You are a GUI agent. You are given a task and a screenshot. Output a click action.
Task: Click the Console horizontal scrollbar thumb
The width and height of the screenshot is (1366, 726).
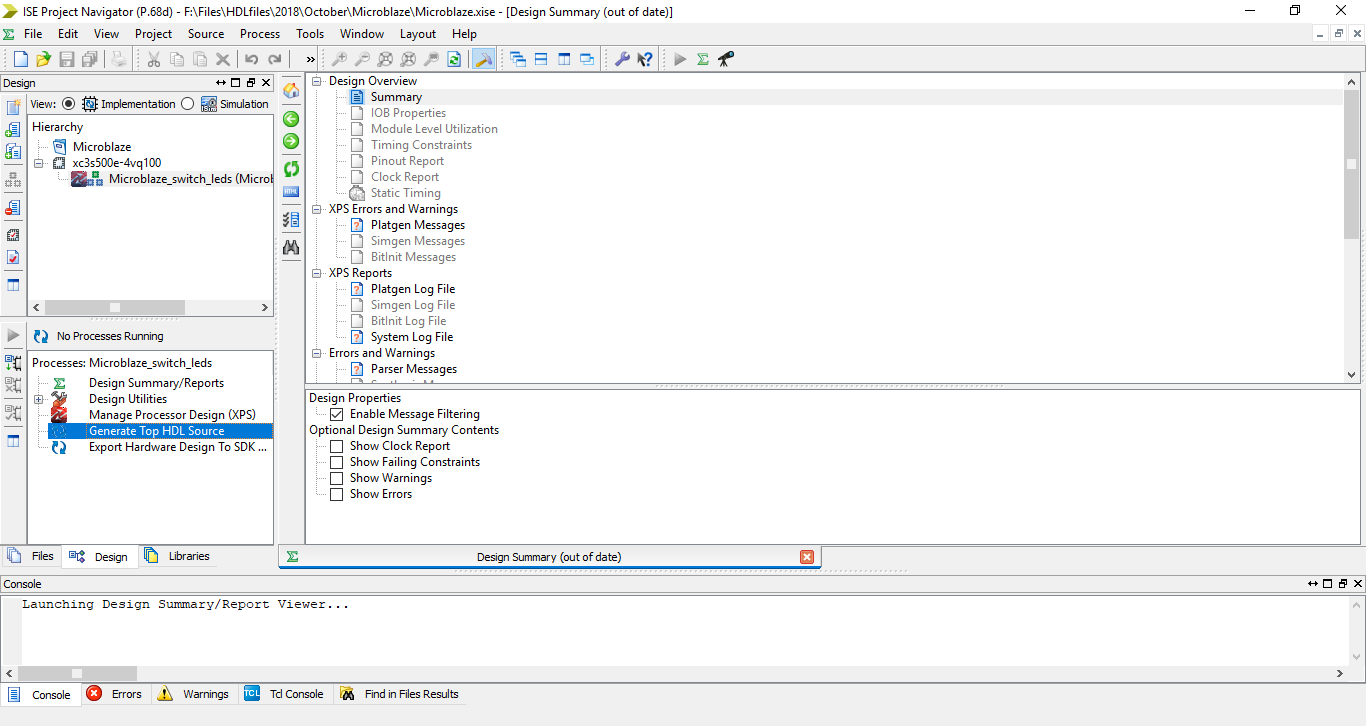[77, 673]
